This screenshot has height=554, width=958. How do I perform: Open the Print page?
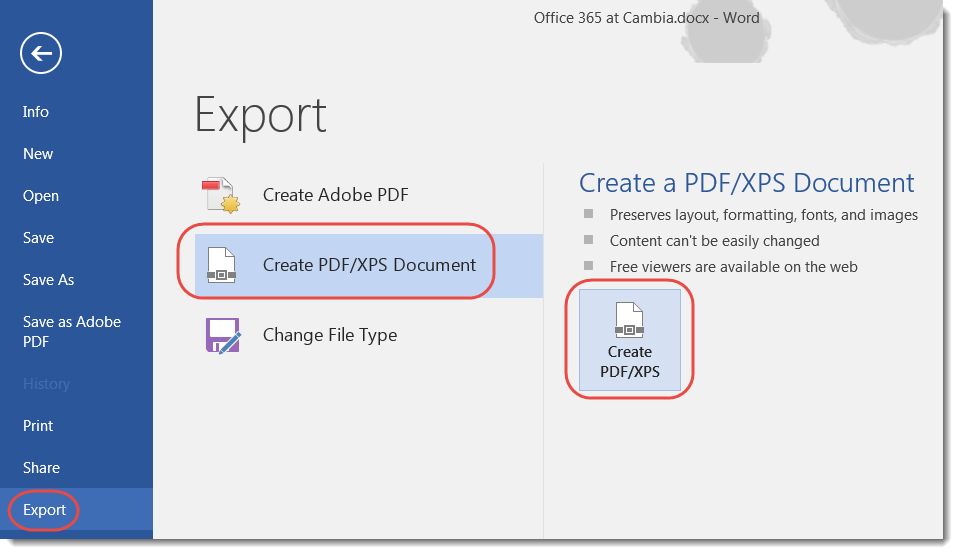pos(38,426)
